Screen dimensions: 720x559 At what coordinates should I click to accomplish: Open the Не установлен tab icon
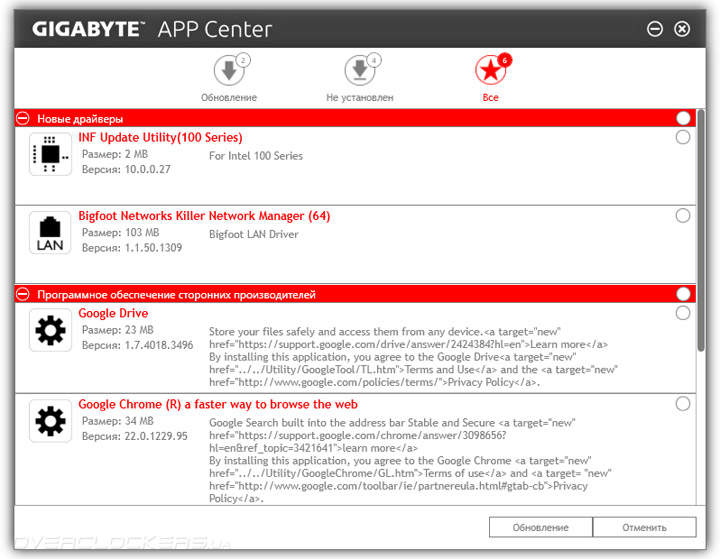click(360, 71)
